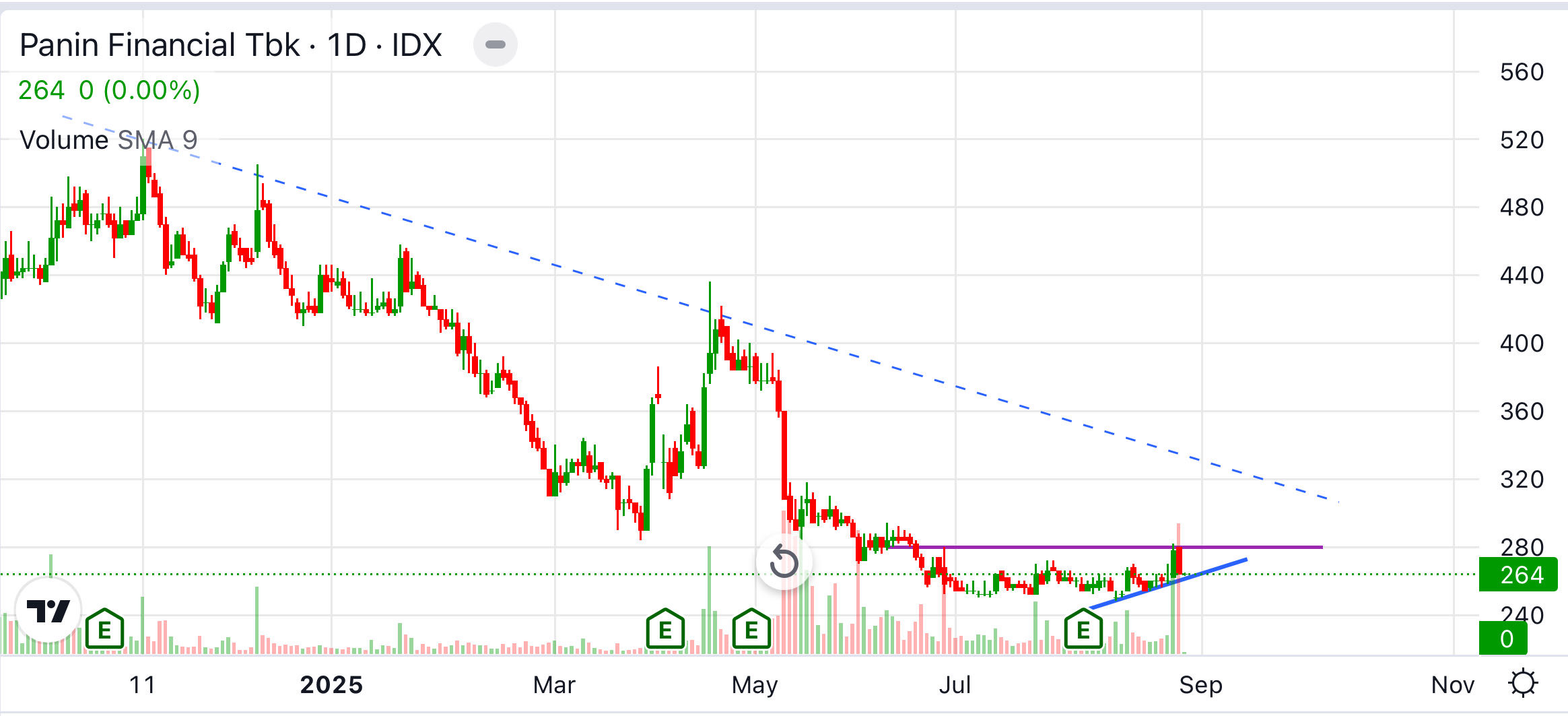
Task: Click the Sep label on time axis
Action: tap(1200, 685)
